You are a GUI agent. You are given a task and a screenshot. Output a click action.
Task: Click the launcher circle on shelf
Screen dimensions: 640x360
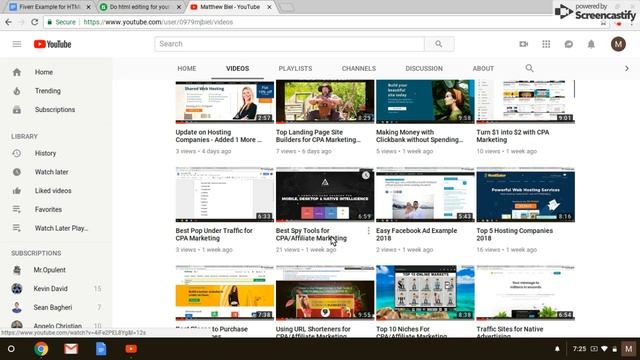11,349
